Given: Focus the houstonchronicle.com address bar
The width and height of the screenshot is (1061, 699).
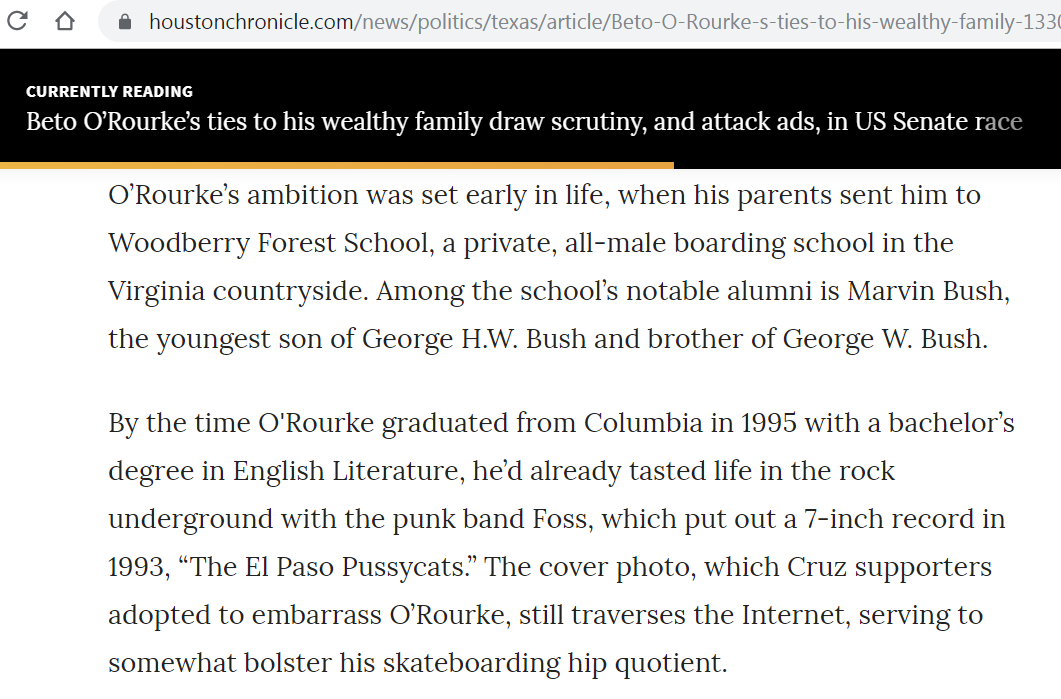Looking at the screenshot, I should 582,22.
